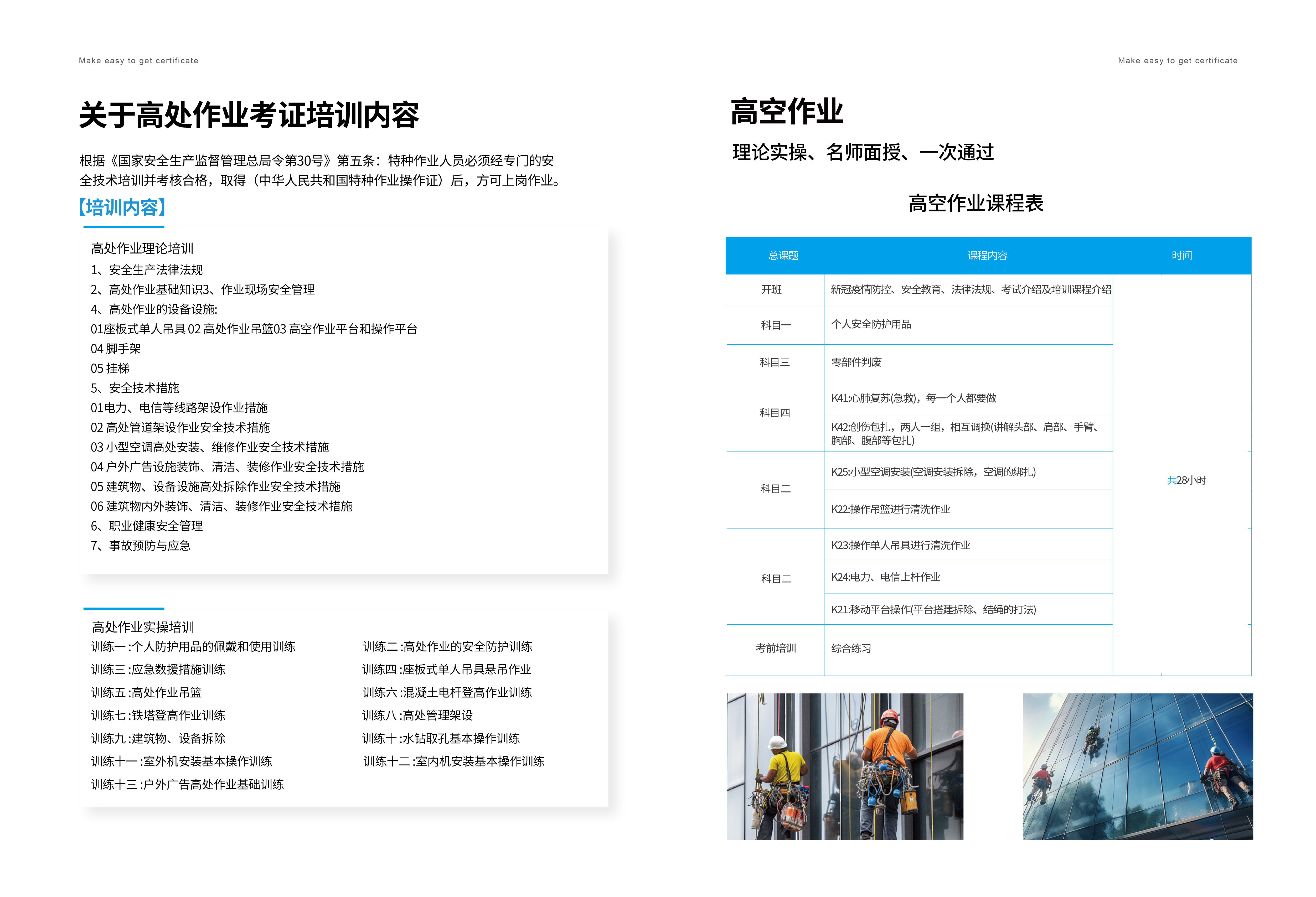The height and width of the screenshot is (897, 1316).
Task: Click the 高处作业实操培训 section heading
Action: 143,627
